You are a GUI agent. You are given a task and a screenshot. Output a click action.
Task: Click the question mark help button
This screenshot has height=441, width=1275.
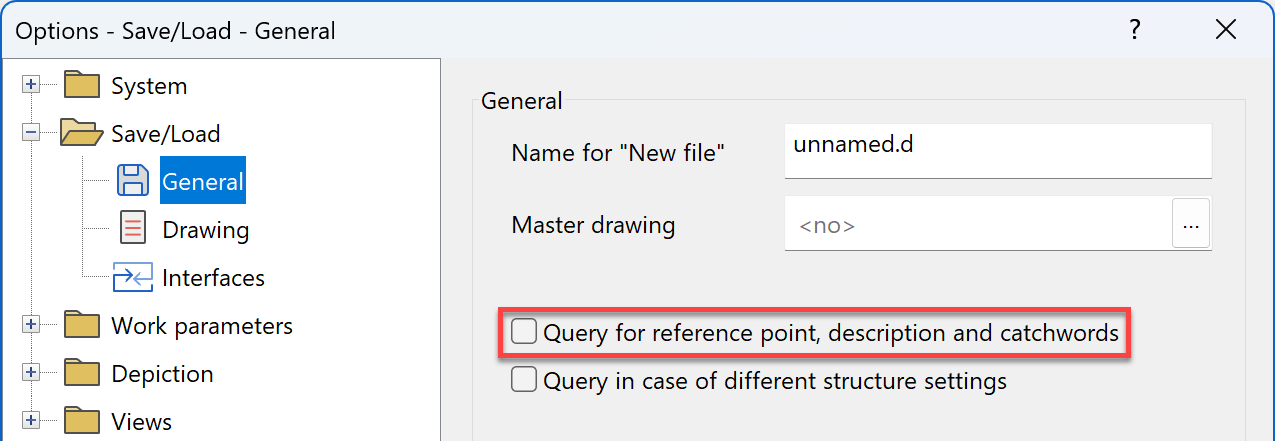click(x=1134, y=30)
